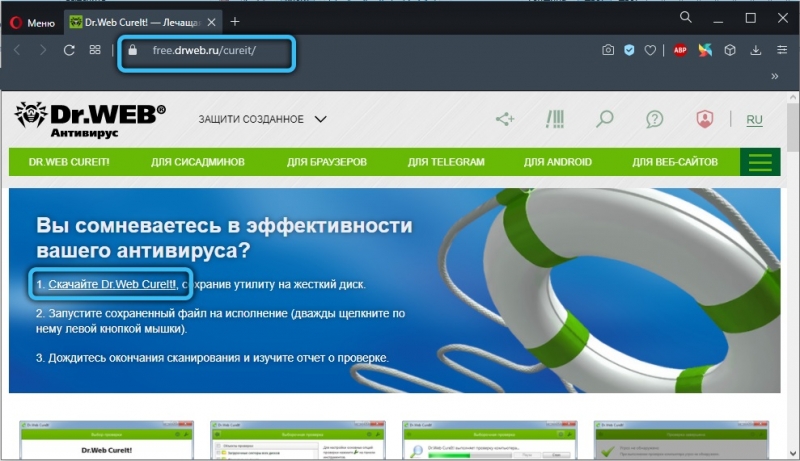This screenshot has width=800, height=461.
Task: Focus the address bar free.drweb.ru/cureit/
Action: 207,50
